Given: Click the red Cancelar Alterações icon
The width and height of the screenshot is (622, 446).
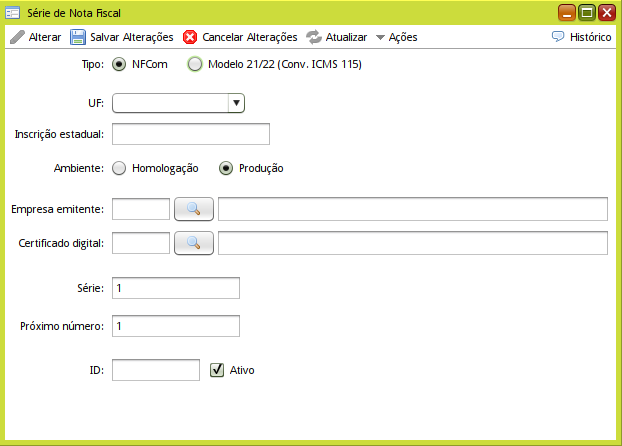Looking at the screenshot, I should coord(190,37).
